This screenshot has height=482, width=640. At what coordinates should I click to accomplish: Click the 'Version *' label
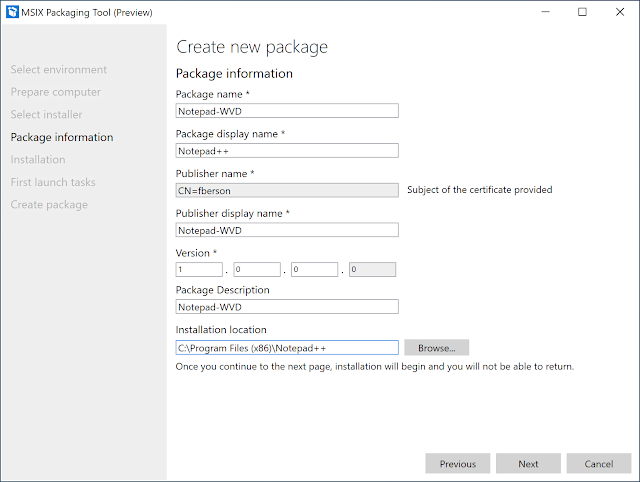pos(196,253)
